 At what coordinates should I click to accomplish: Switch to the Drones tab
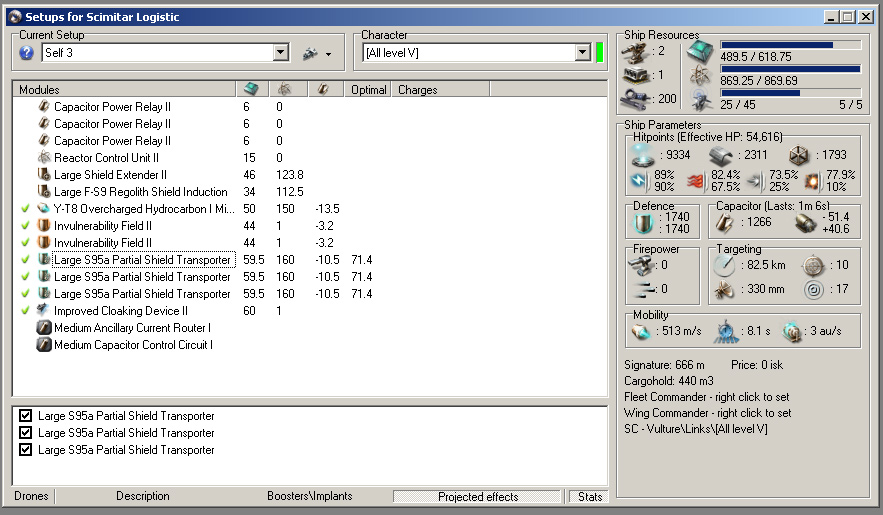pos(31,496)
